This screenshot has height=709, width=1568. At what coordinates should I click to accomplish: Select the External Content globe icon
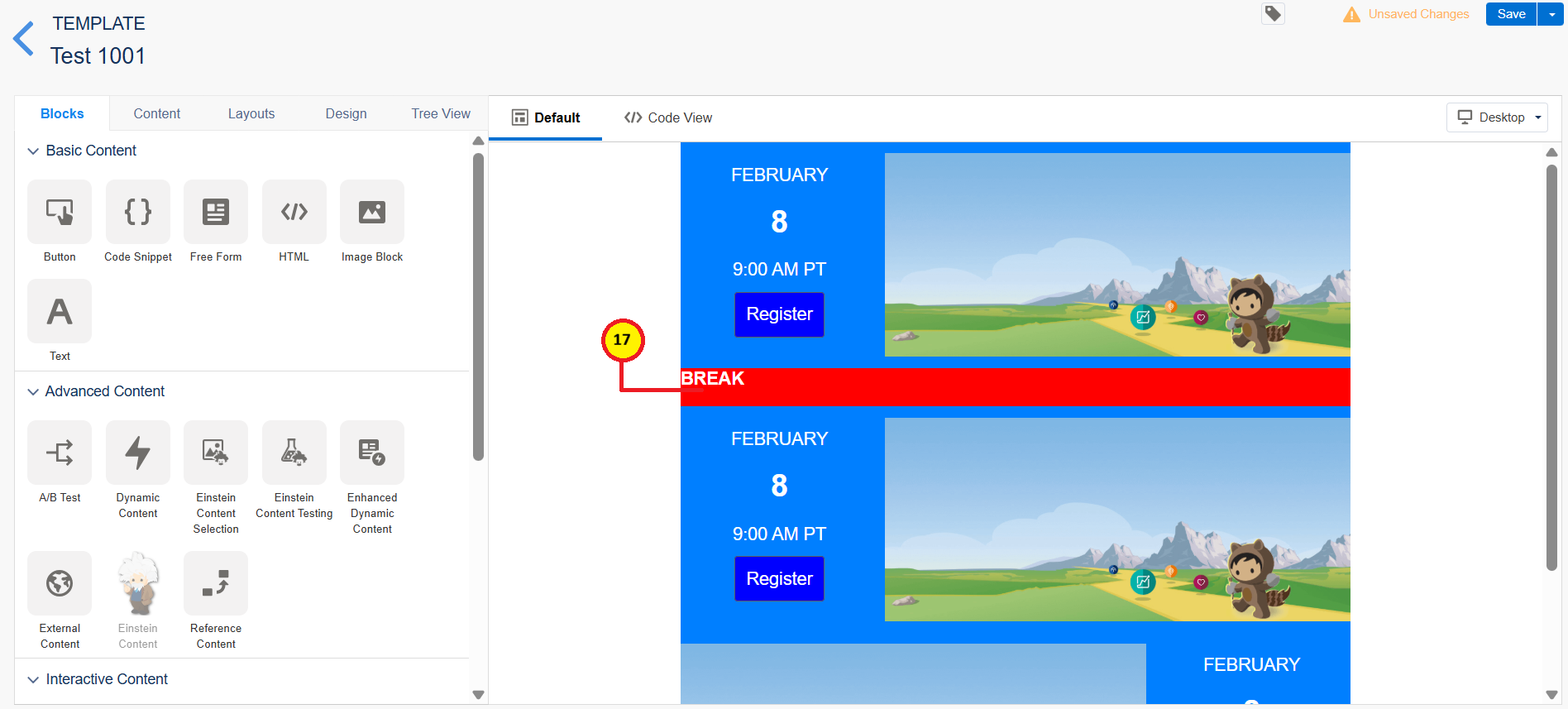tap(60, 583)
